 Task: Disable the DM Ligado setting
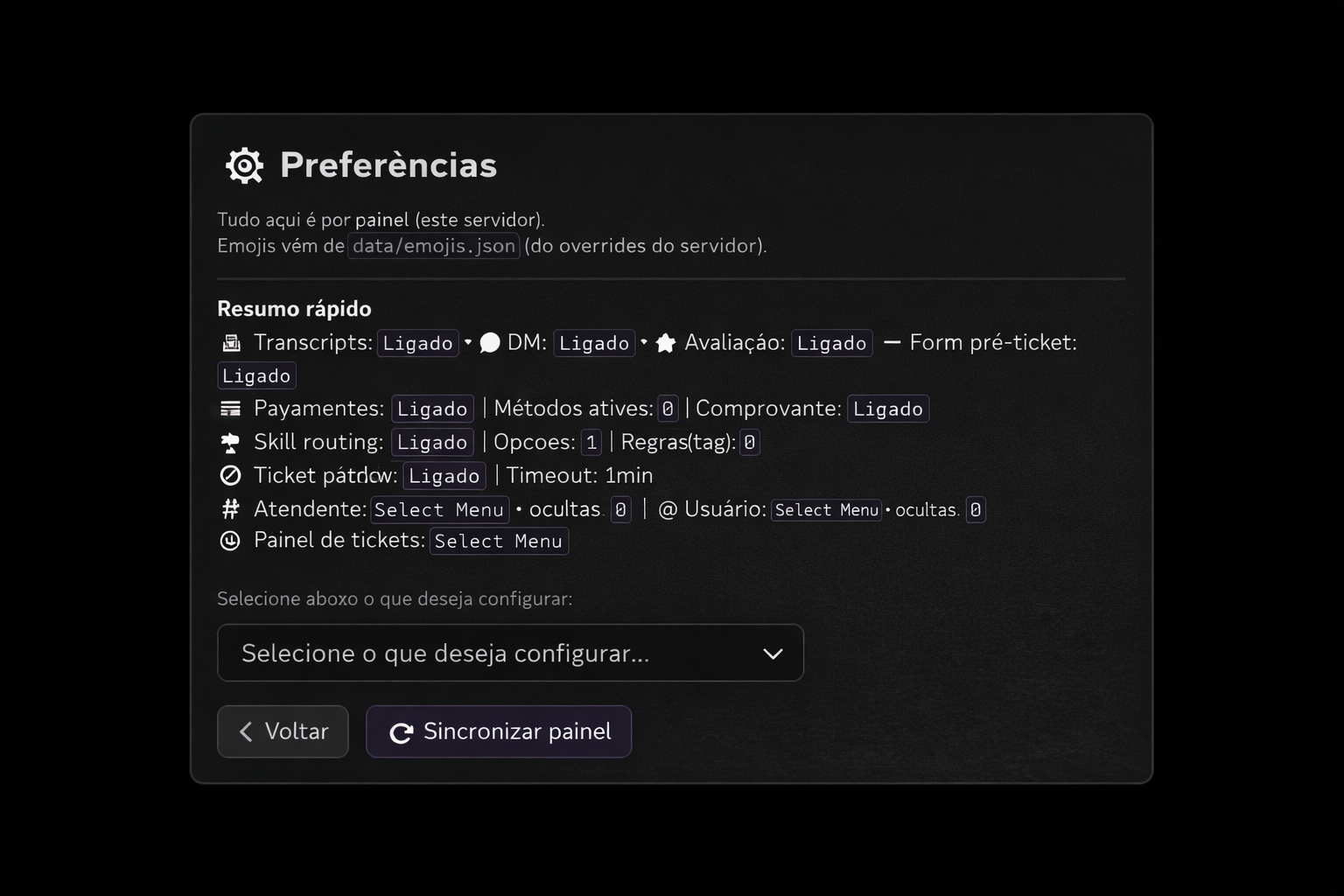(594, 342)
